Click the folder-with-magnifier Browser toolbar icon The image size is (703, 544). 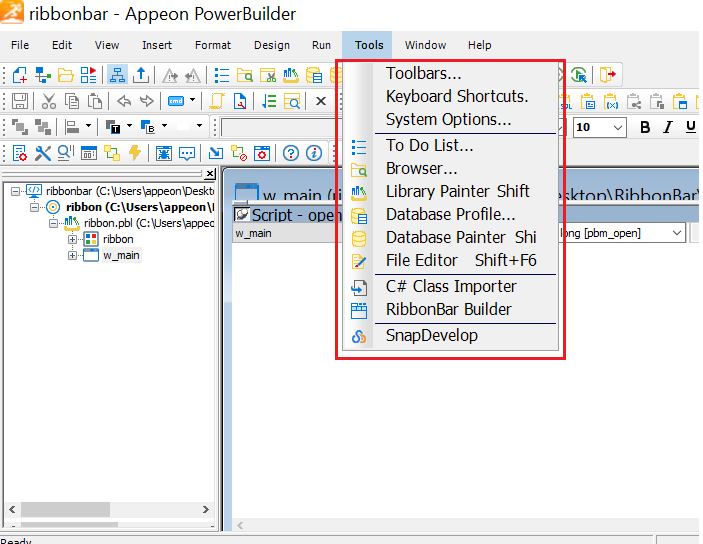coord(244,75)
